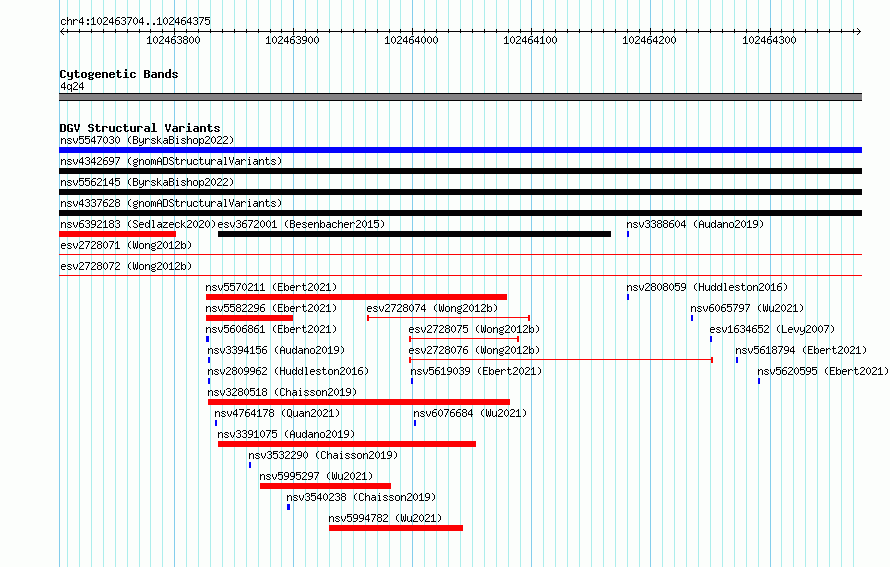Click the red nsv3280518 variant bar
The width and height of the screenshot is (890, 567).
pos(359,402)
